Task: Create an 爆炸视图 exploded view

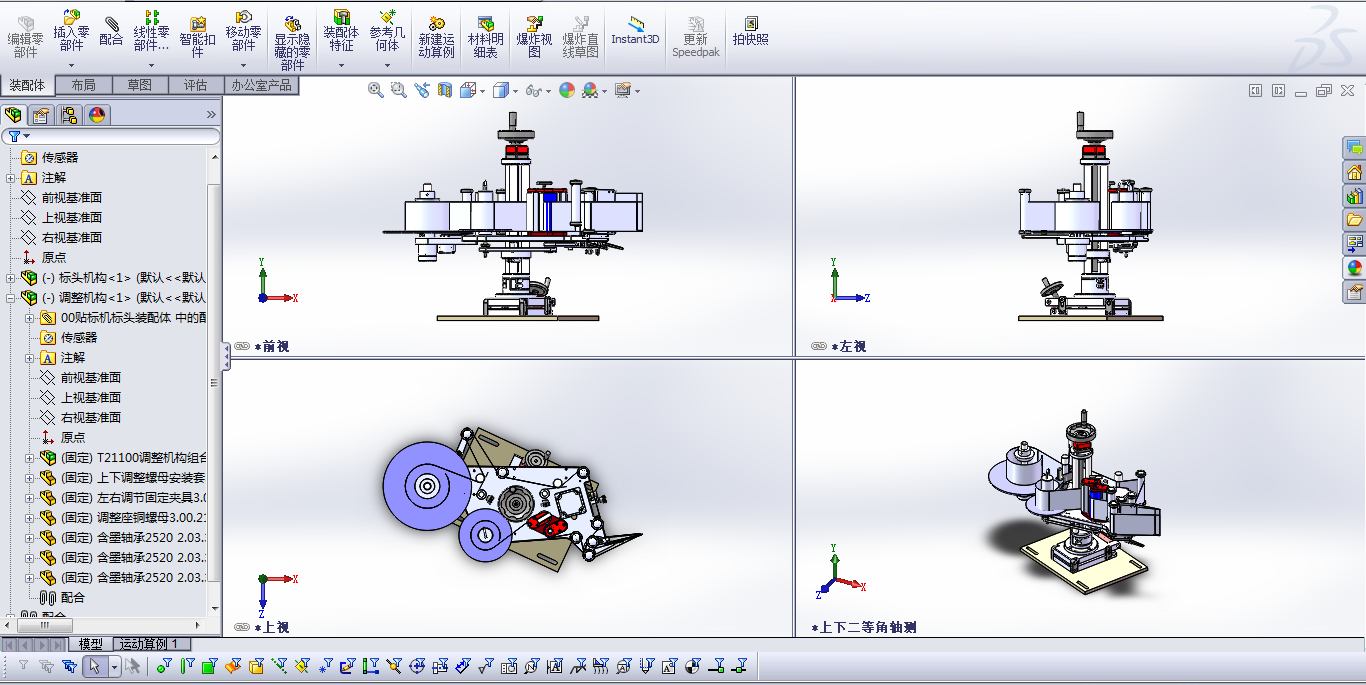Action: point(534,36)
